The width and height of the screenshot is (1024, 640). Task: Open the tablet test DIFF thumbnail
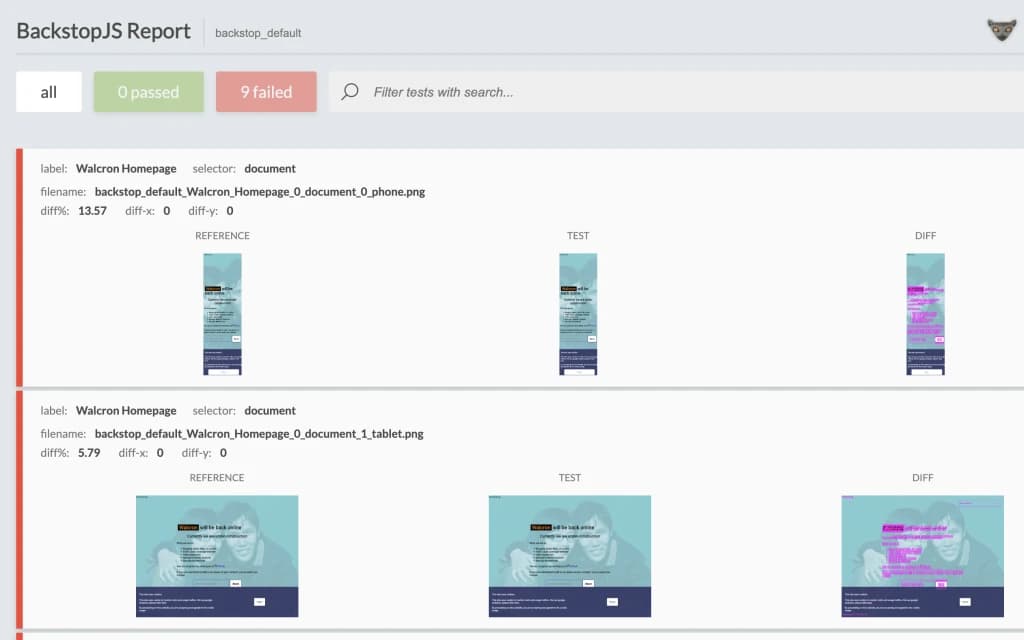[922, 556]
